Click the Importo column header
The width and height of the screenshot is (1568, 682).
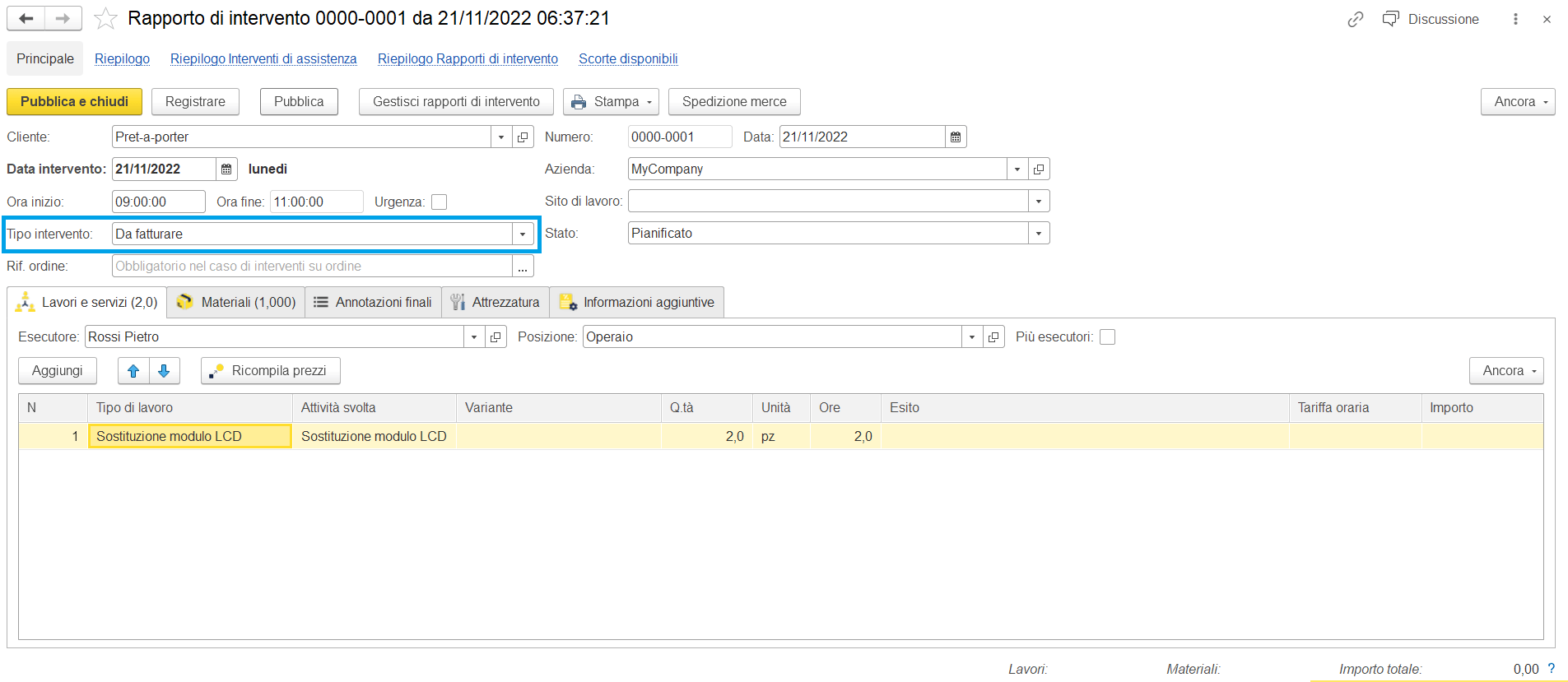tap(1482, 407)
